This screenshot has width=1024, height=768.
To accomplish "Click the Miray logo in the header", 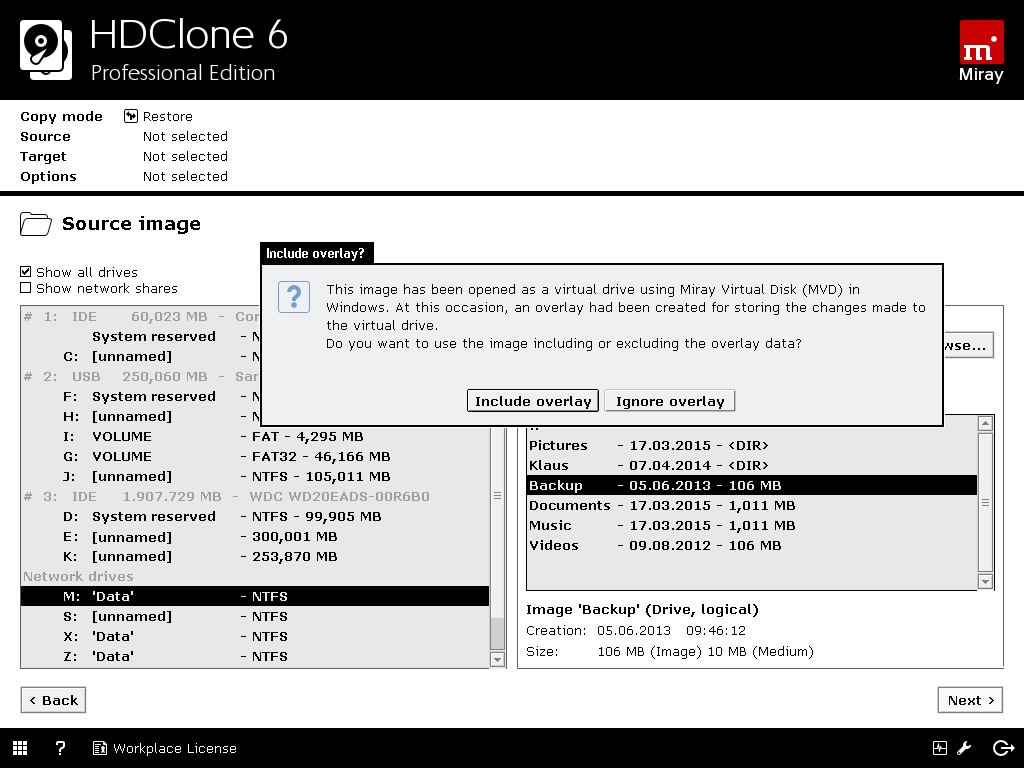I will click(x=981, y=52).
